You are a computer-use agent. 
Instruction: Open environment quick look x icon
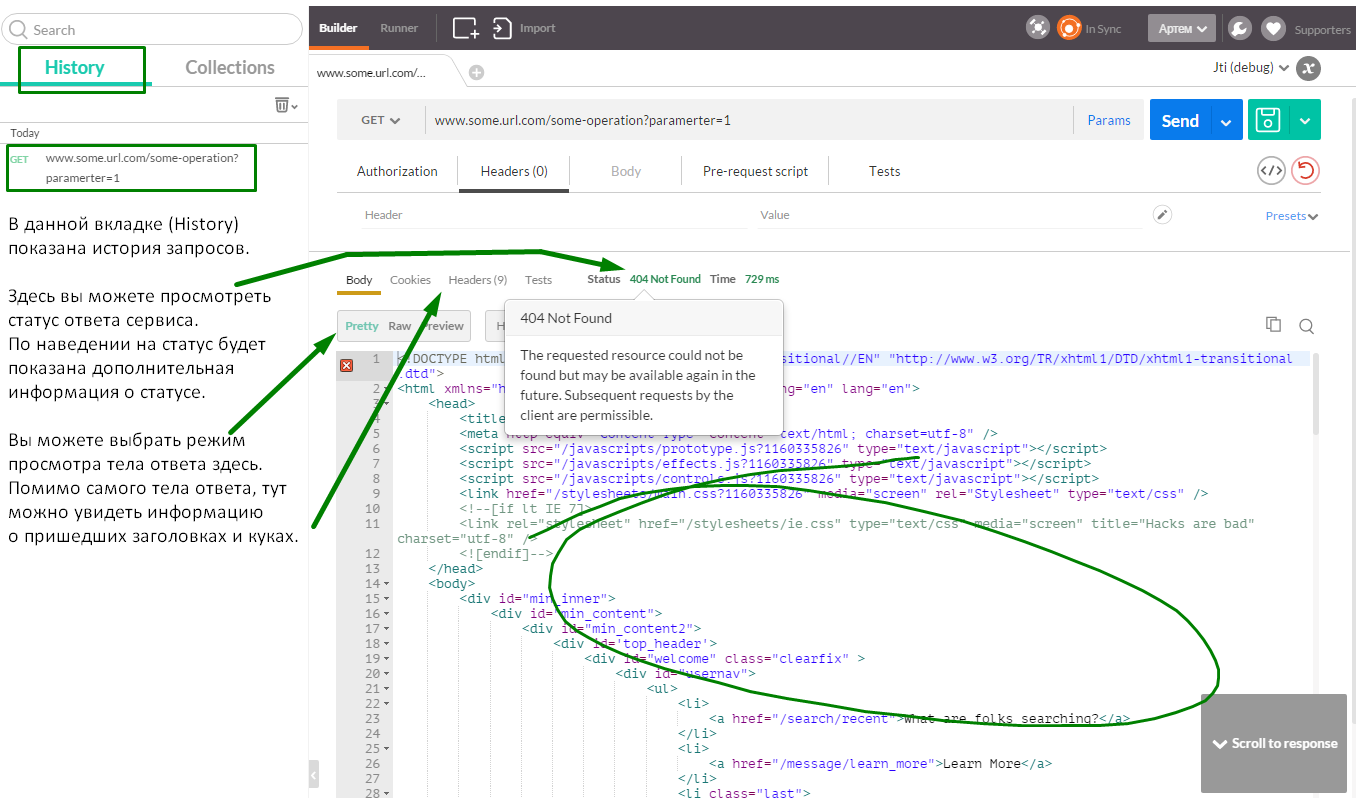[1308, 68]
